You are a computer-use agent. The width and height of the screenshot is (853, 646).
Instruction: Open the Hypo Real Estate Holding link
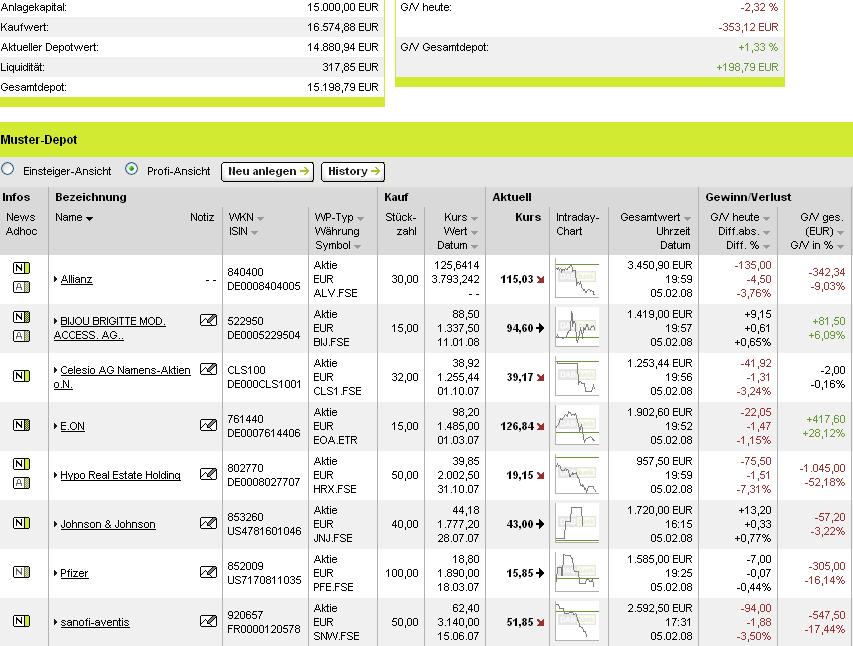click(x=120, y=475)
